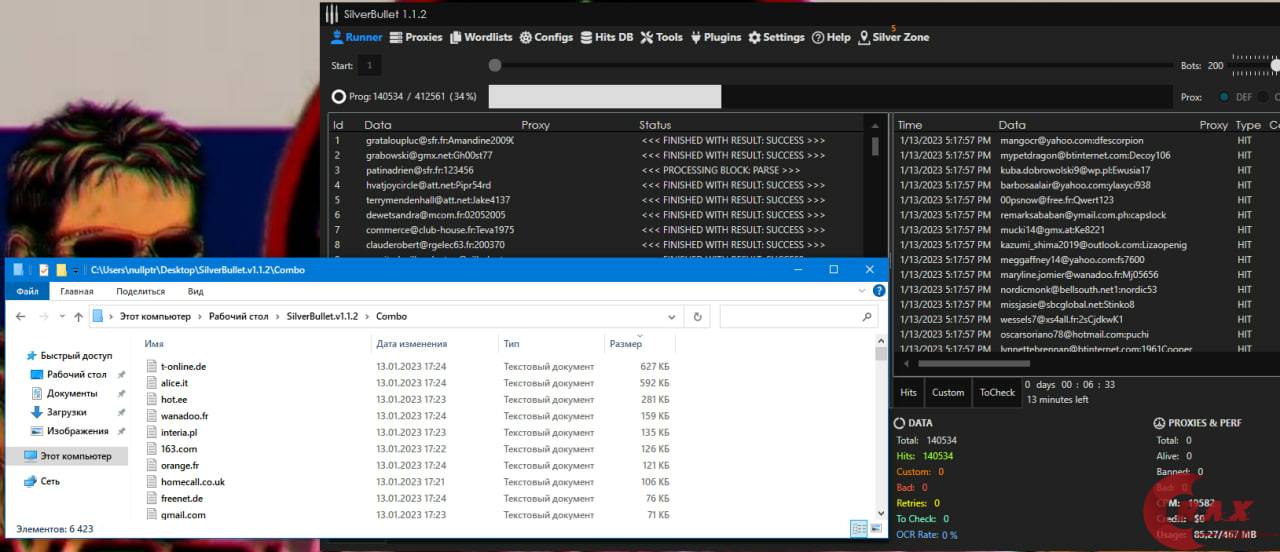Select the DEF proxy radio option
Image resolution: width=1280 pixels, height=552 pixels.
pos(1224,97)
